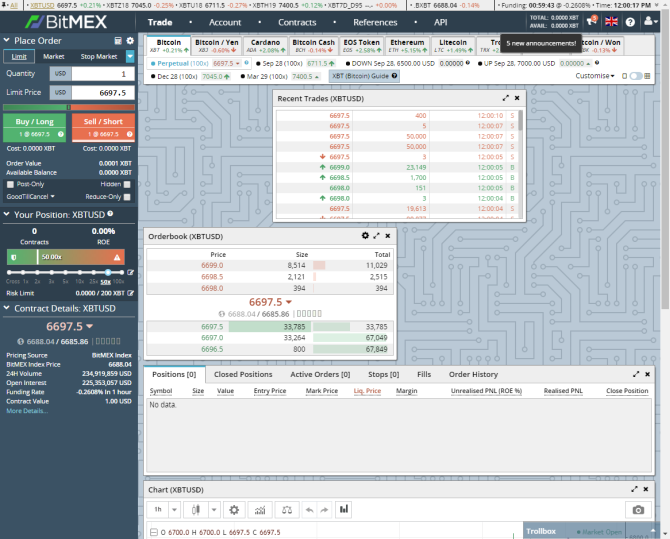Edit Risk Limit pencil icon
The width and height of the screenshot is (670, 539).
coord(130,293)
